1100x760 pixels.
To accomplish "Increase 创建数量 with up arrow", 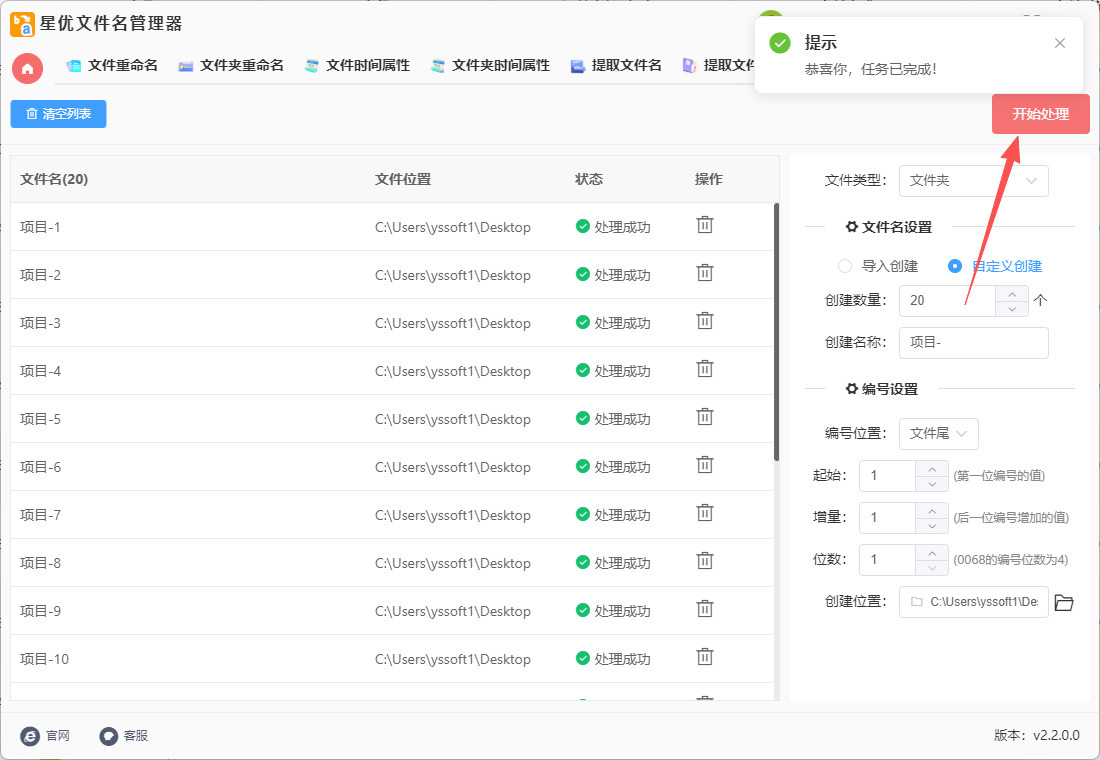I will 1012,293.
